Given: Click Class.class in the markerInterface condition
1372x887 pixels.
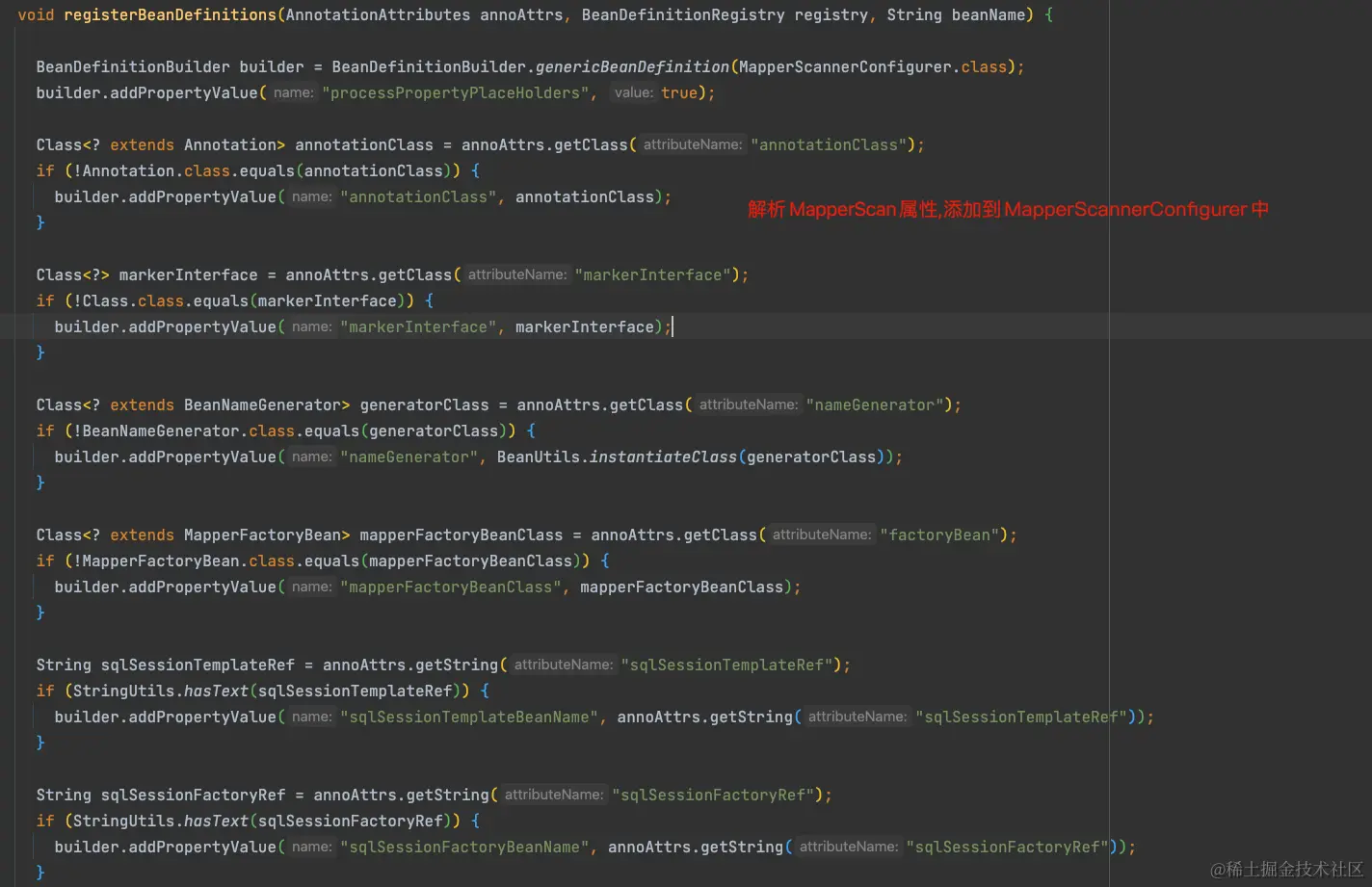Looking at the screenshot, I should [133, 300].
